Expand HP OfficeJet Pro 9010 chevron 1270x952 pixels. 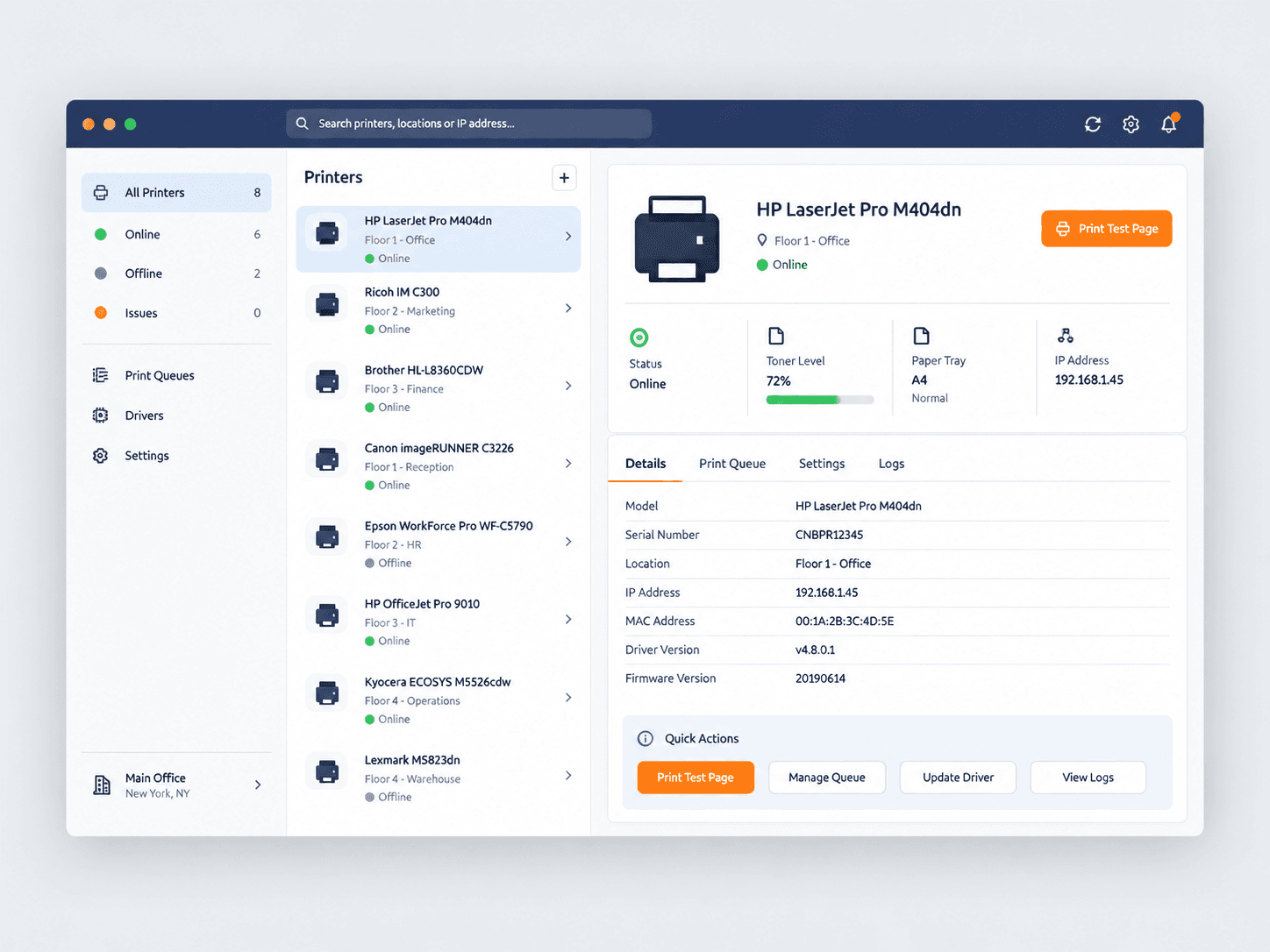pyautogui.click(x=568, y=620)
